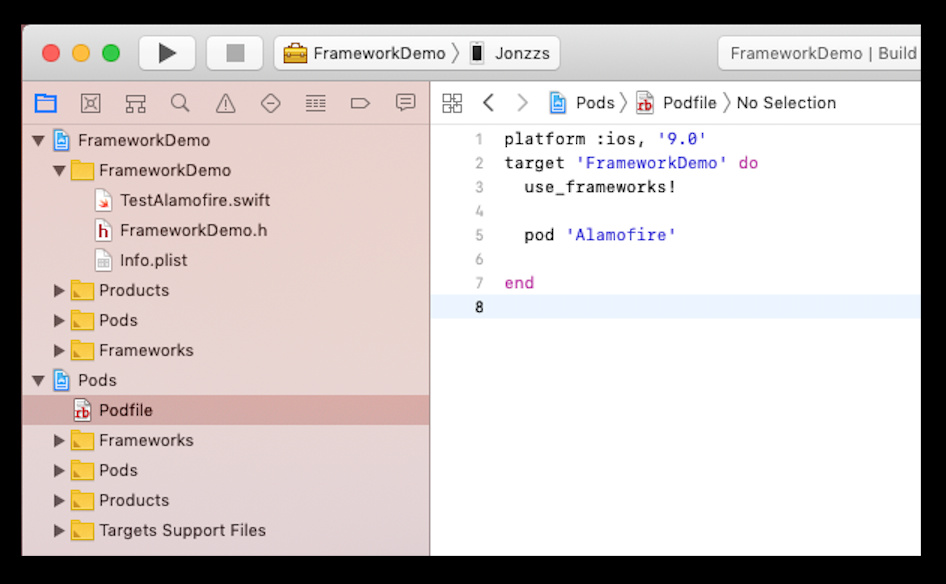Expand the Targets Support Files folder
Screen dimensions: 946x584
click(x=59, y=531)
